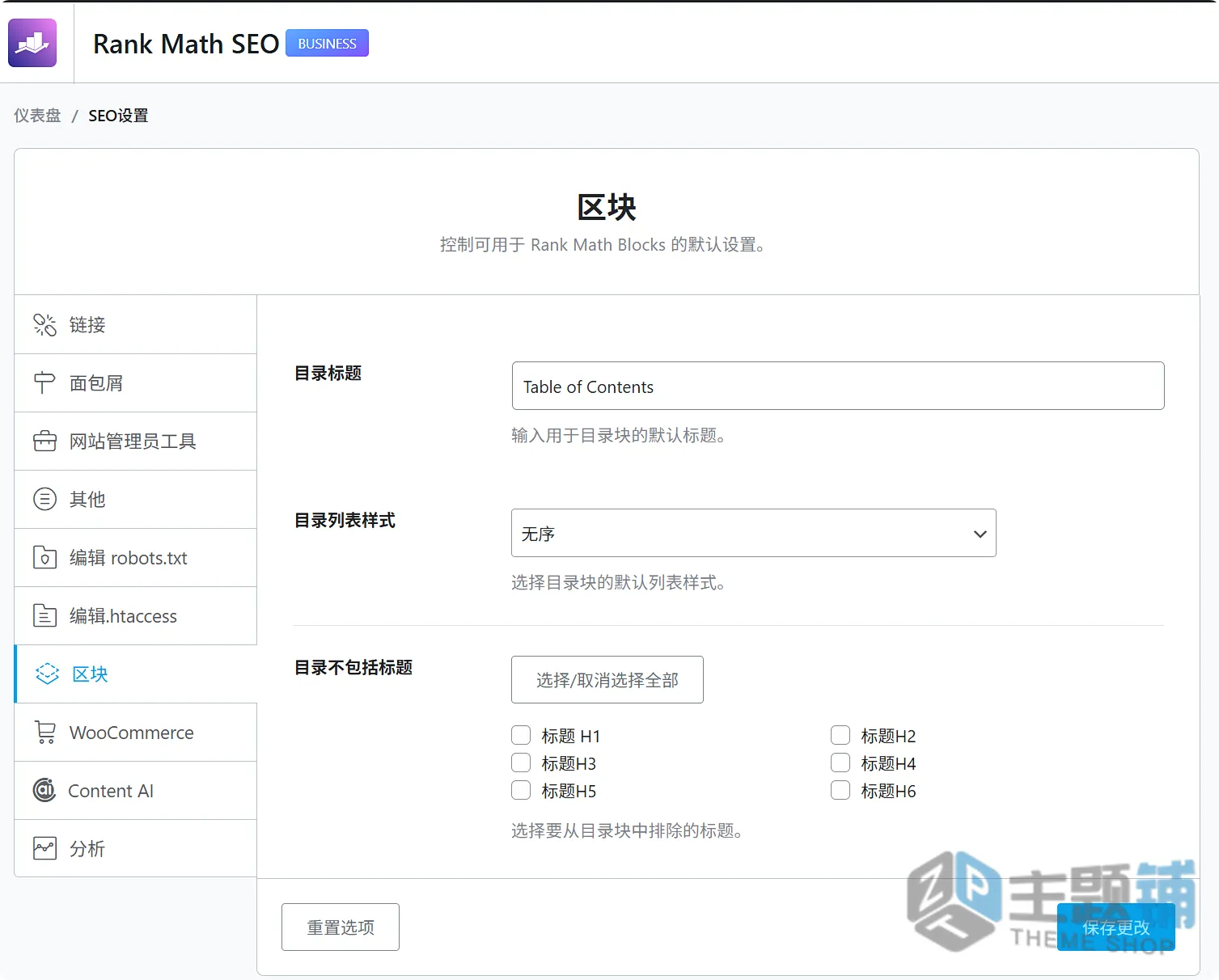Check the 标题H5 checkbox
Screen dimensions: 1219x980
521,790
